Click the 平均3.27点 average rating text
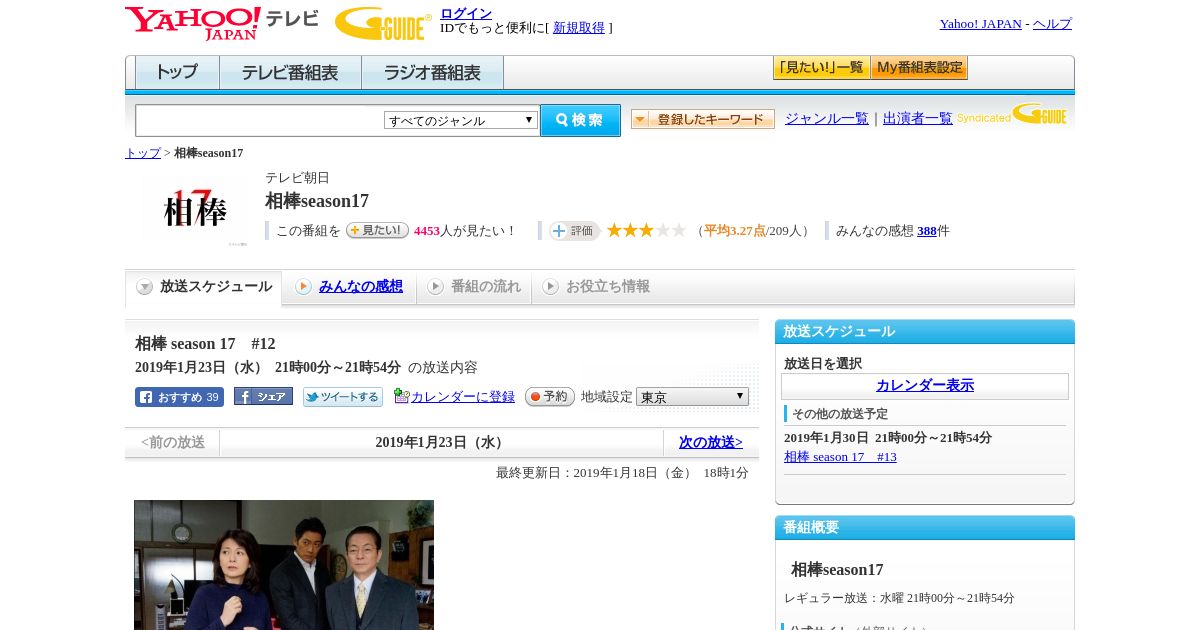The image size is (1200, 630). click(x=734, y=231)
